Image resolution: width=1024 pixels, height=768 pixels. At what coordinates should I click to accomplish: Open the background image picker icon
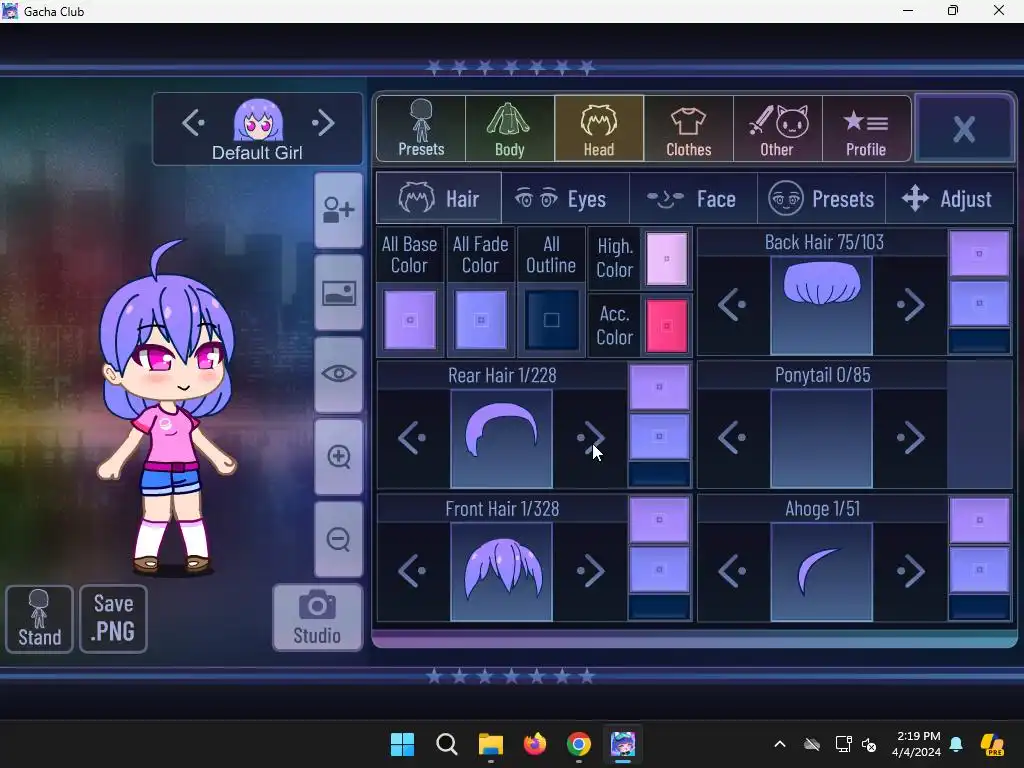point(338,293)
